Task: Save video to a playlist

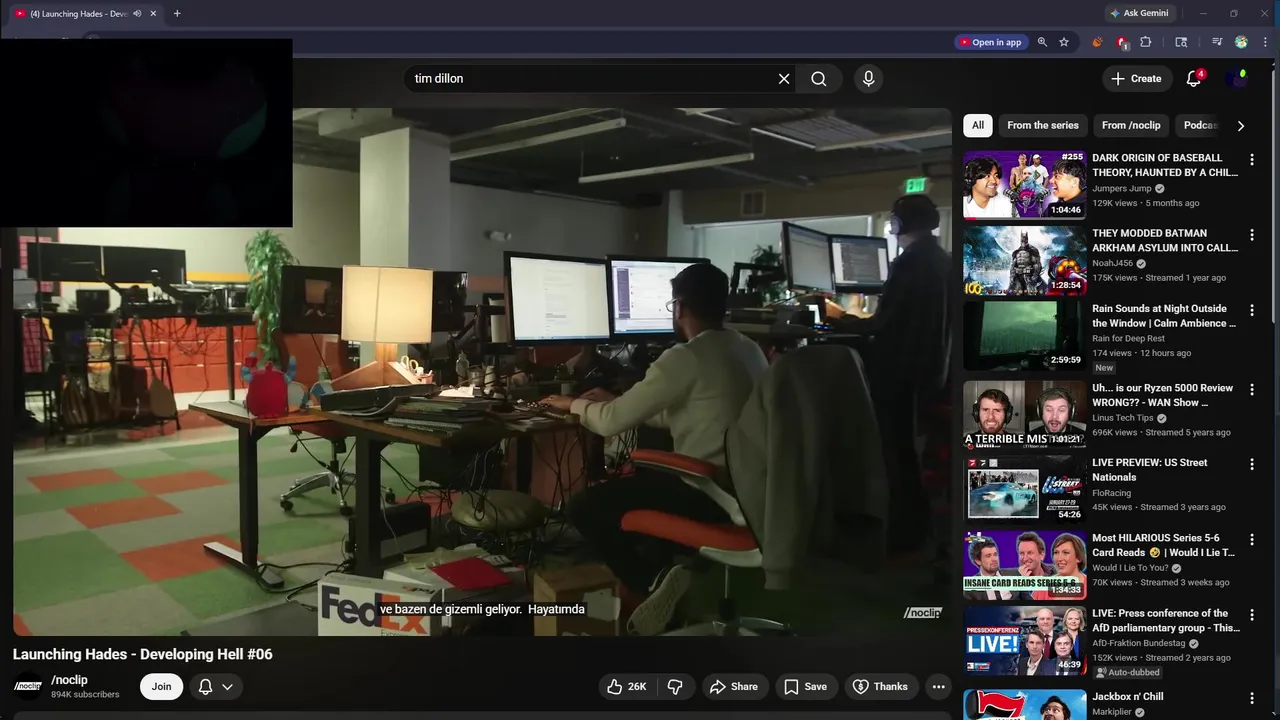Action: (x=805, y=687)
